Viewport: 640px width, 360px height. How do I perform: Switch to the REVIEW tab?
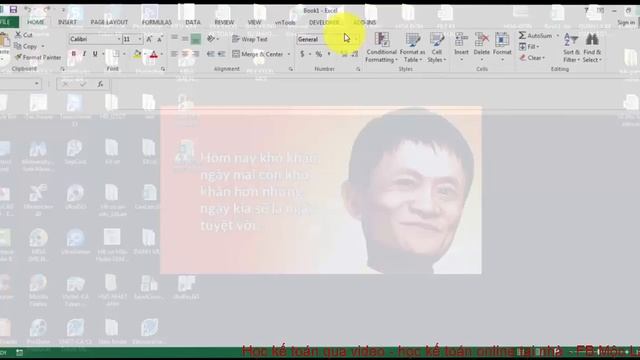pos(224,22)
